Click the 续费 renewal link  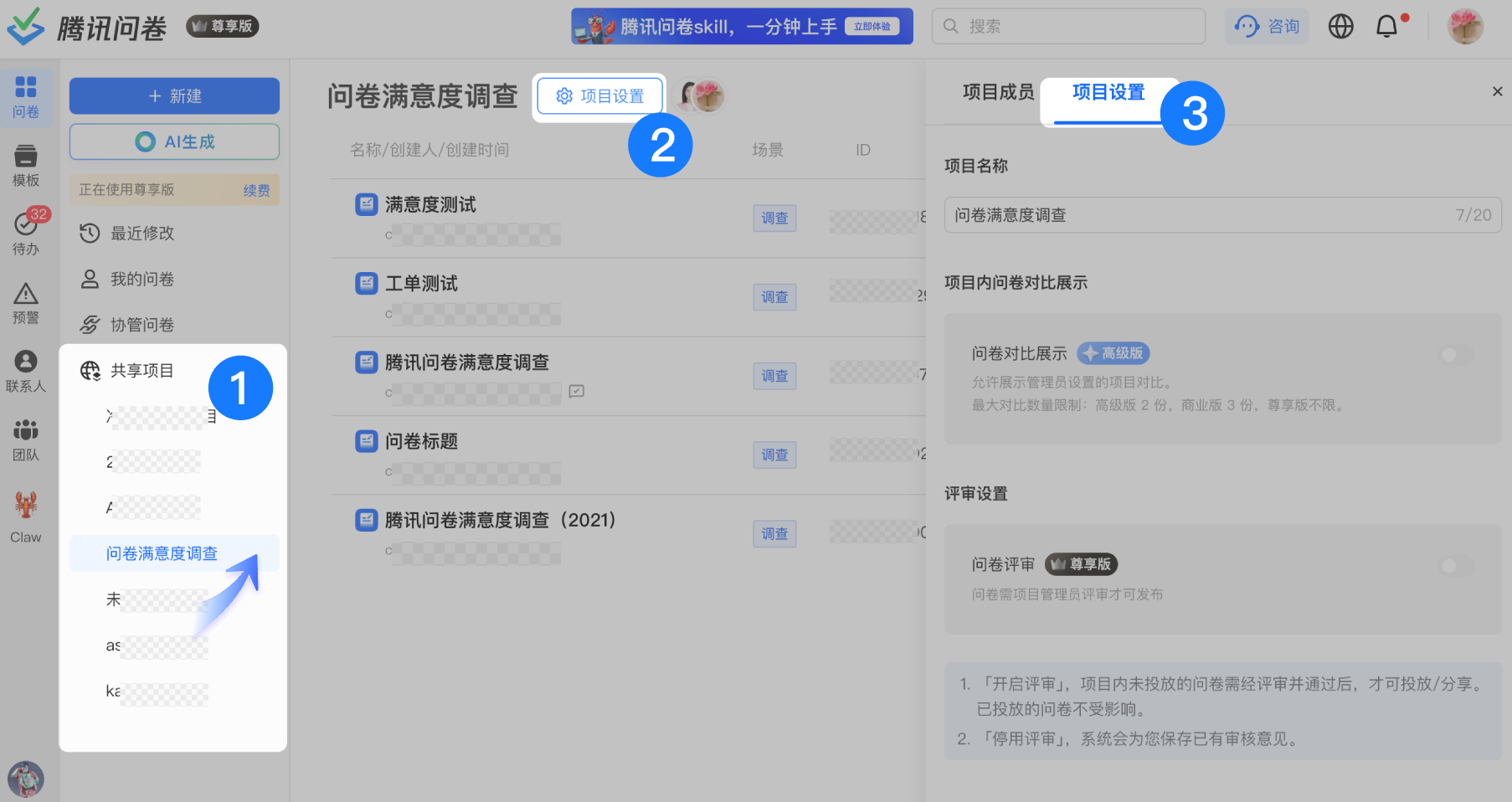point(257,190)
